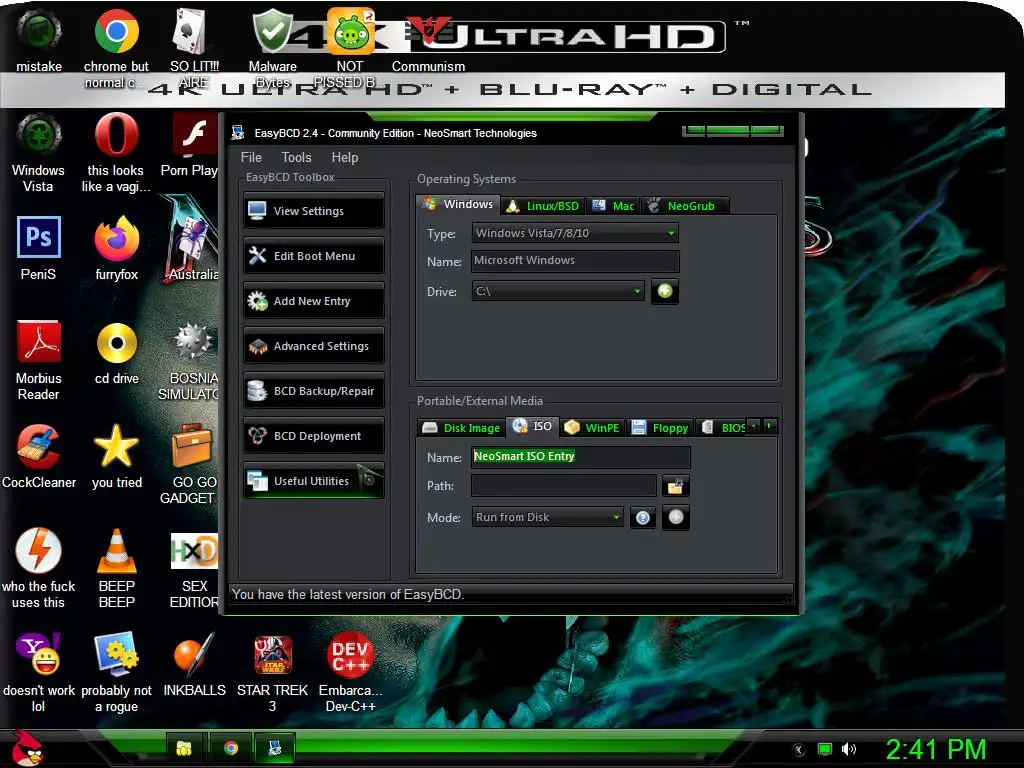Open the Tools menu
The width and height of the screenshot is (1024, 768).
click(296, 157)
